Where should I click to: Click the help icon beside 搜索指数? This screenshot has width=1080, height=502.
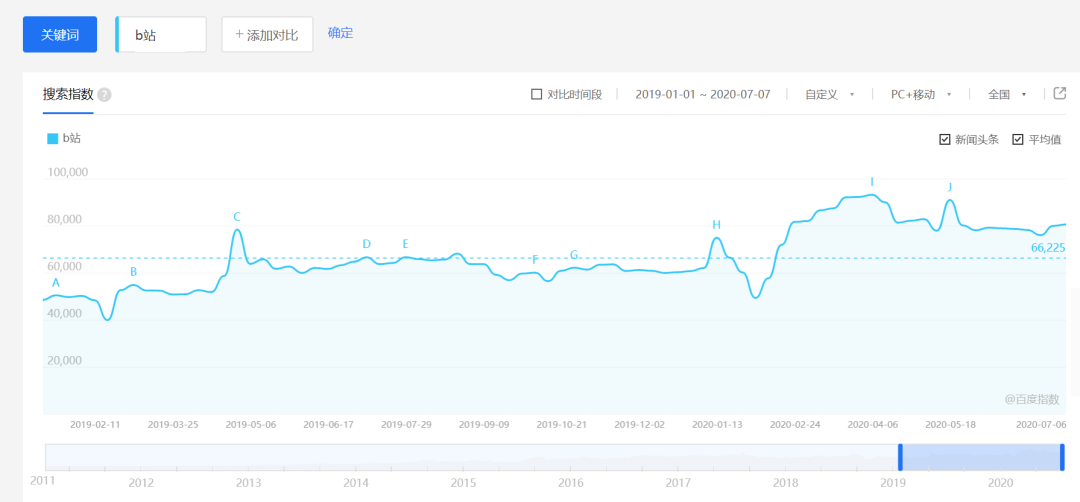click(104, 95)
